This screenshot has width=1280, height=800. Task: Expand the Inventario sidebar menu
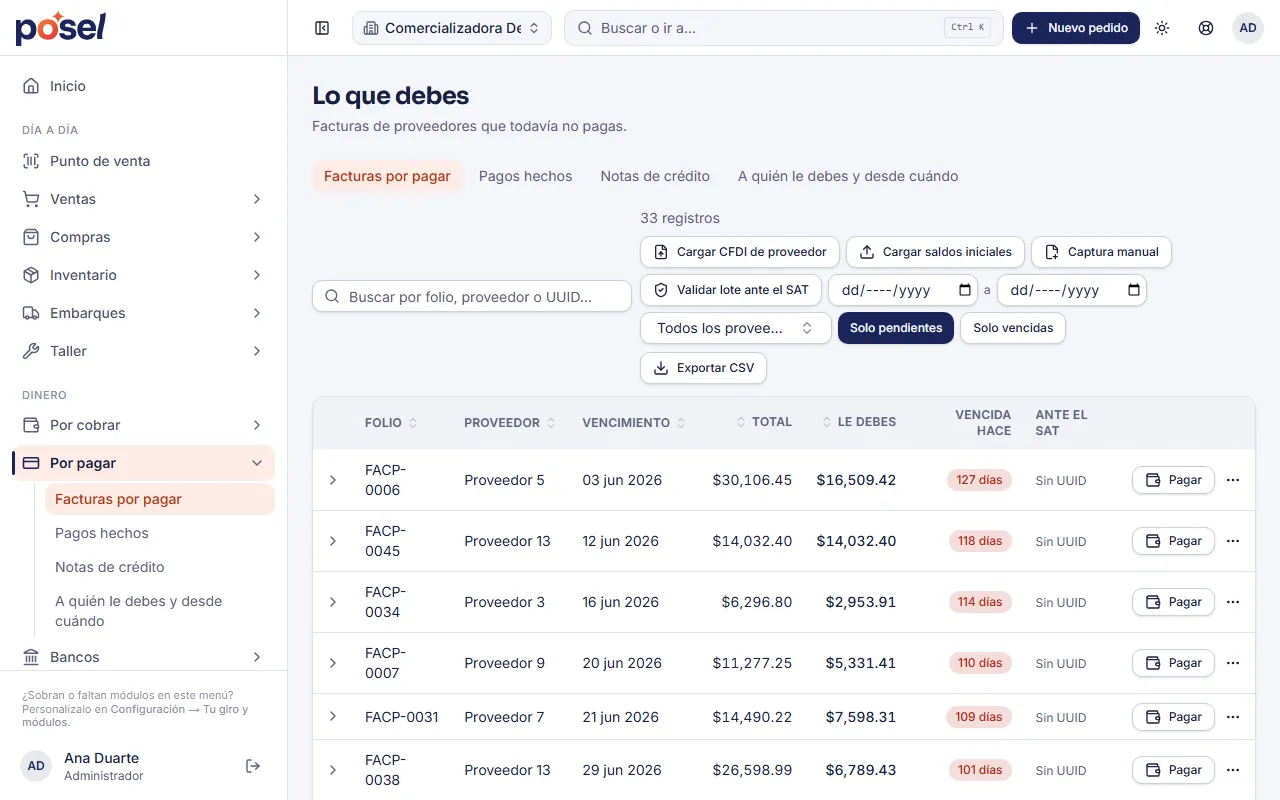point(143,275)
